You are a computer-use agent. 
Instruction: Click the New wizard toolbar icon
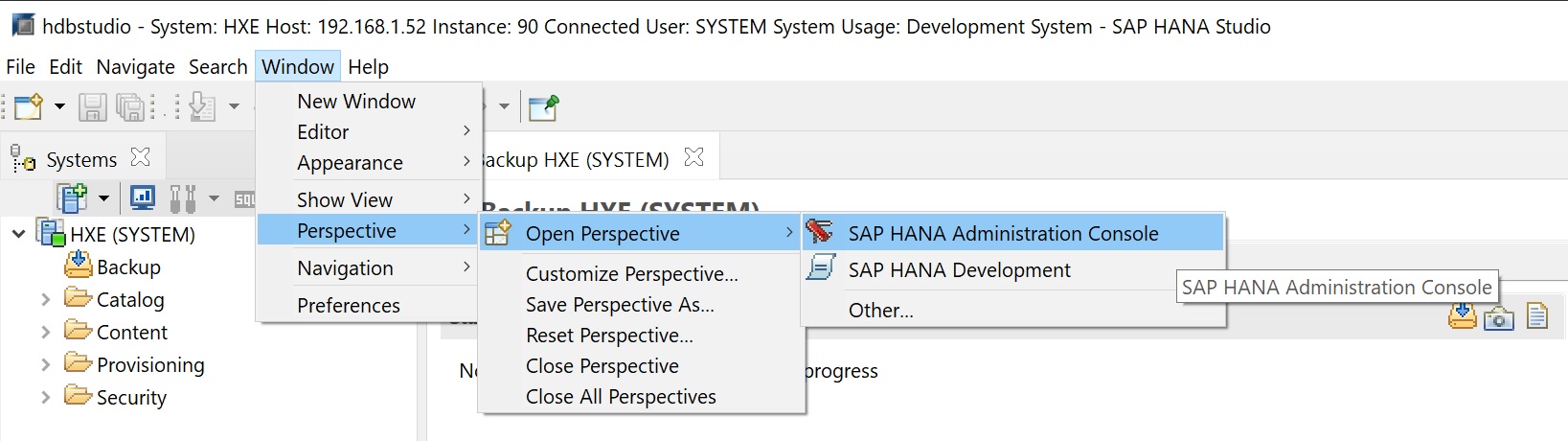[28, 106]
